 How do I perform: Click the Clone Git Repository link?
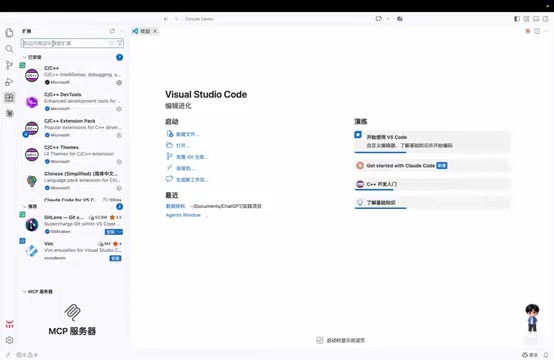click(192, 157)
